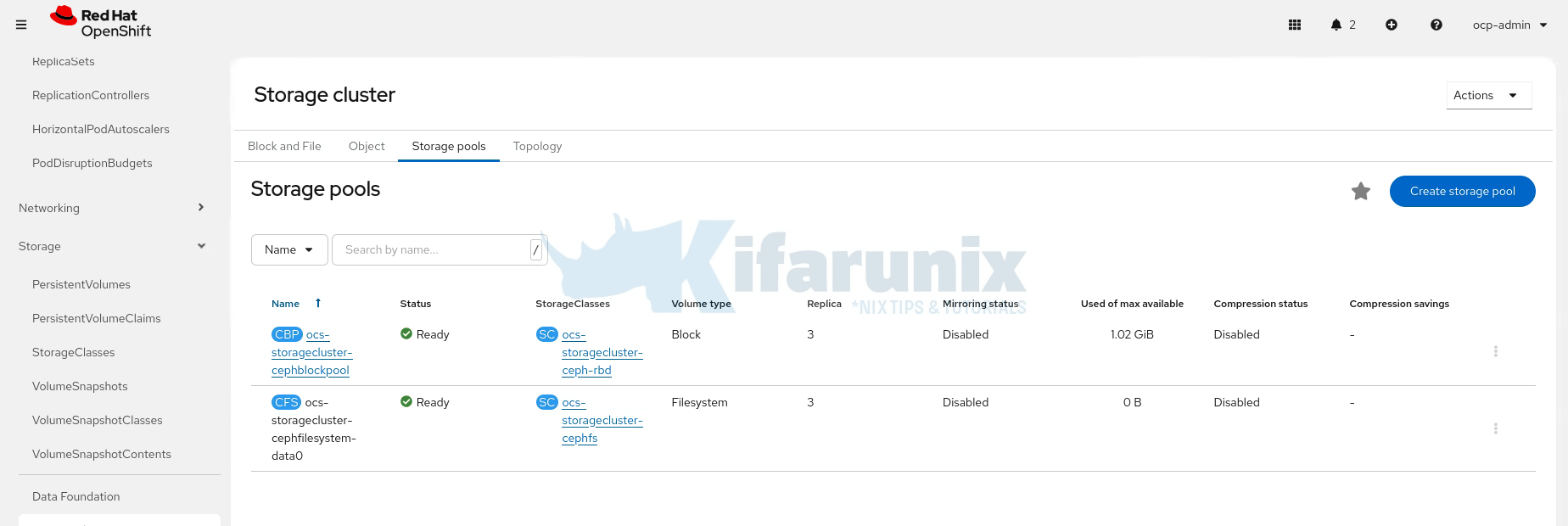The height and width of the screenshot is (526, 1568).
Task: Open ReplicationControllers in sidebar
Action: pyautogui.click(x=91, y=95)
